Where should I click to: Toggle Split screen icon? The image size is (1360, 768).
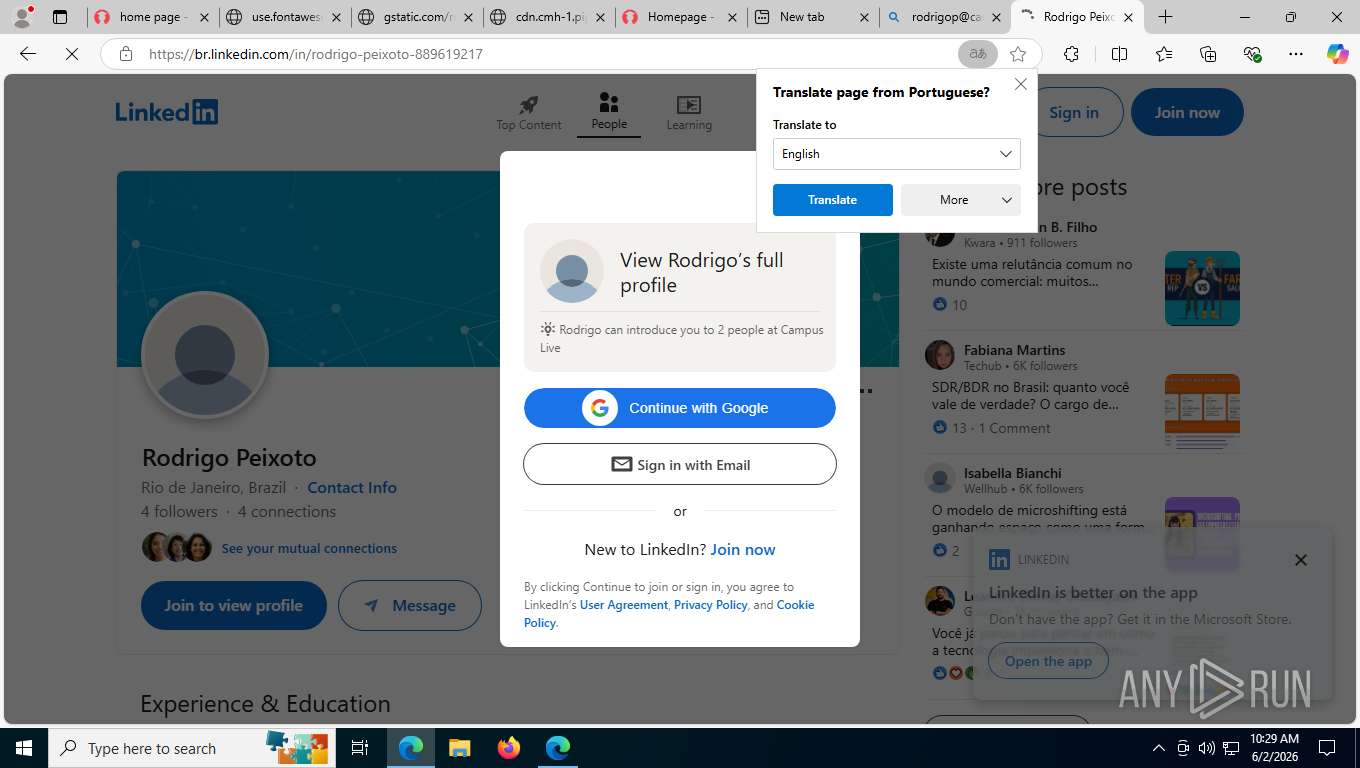1119,54
